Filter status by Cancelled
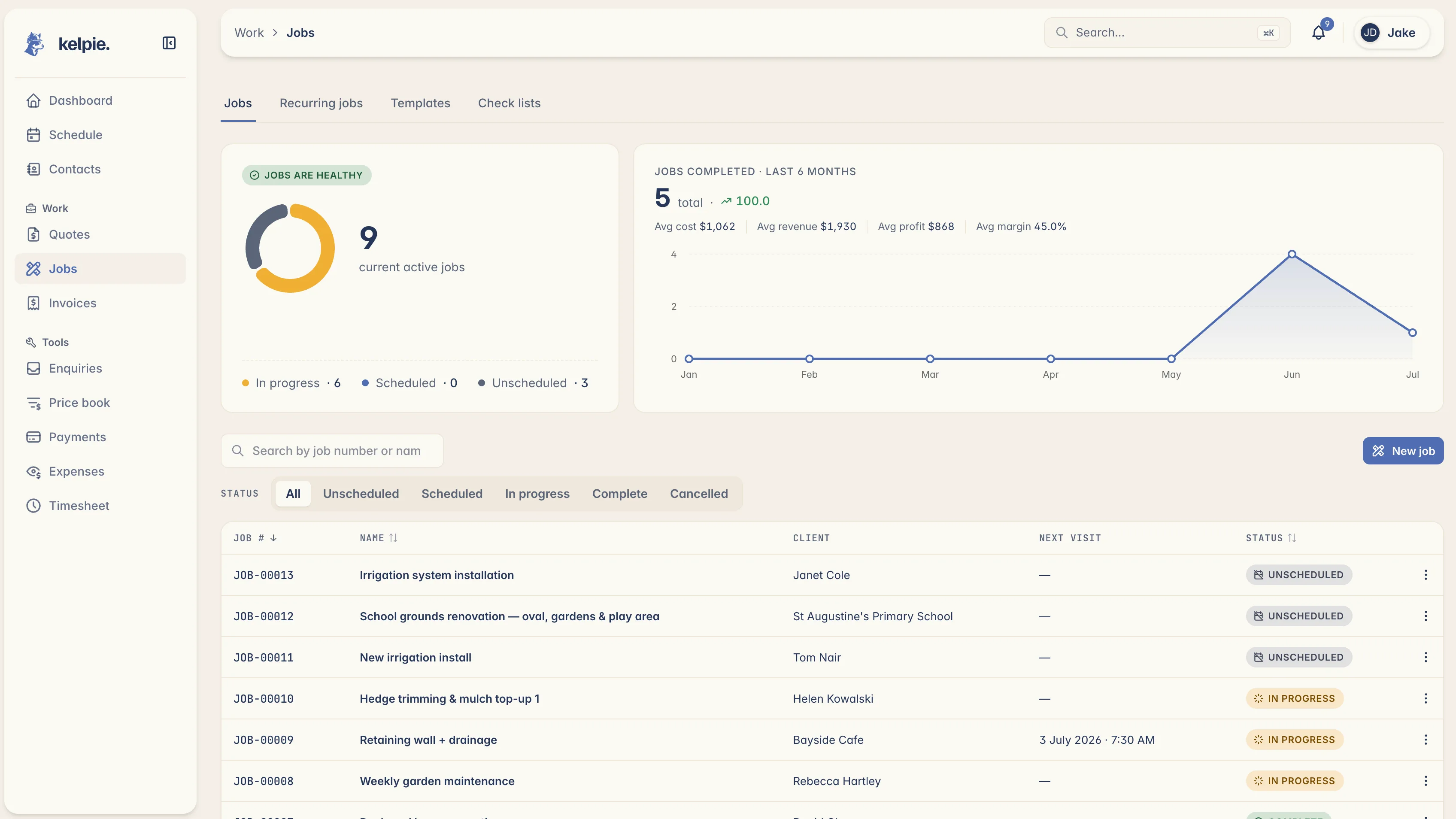Image resolution: width=1456 pixels, height=819 pixels. pyautogui.click(x=699, y=494)
